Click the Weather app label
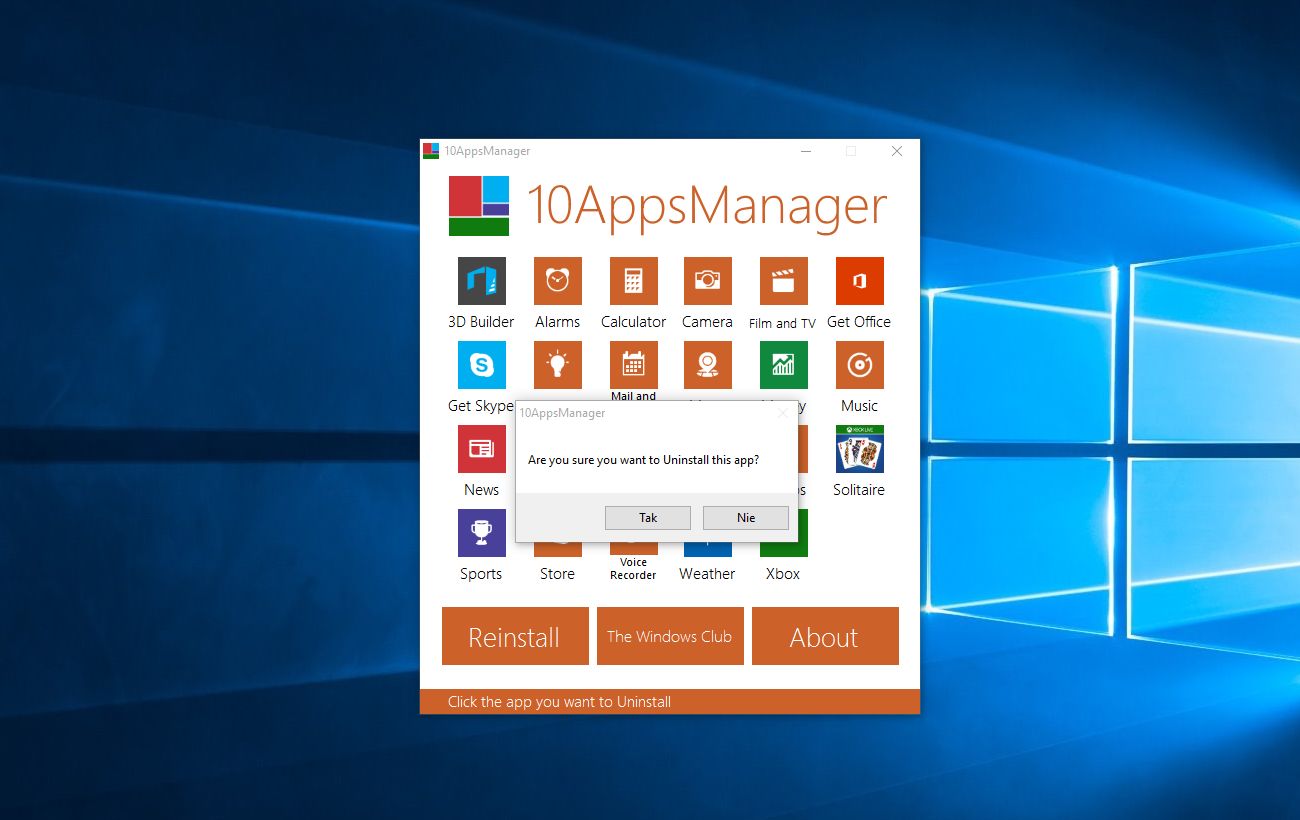 [x=707, y=574]
